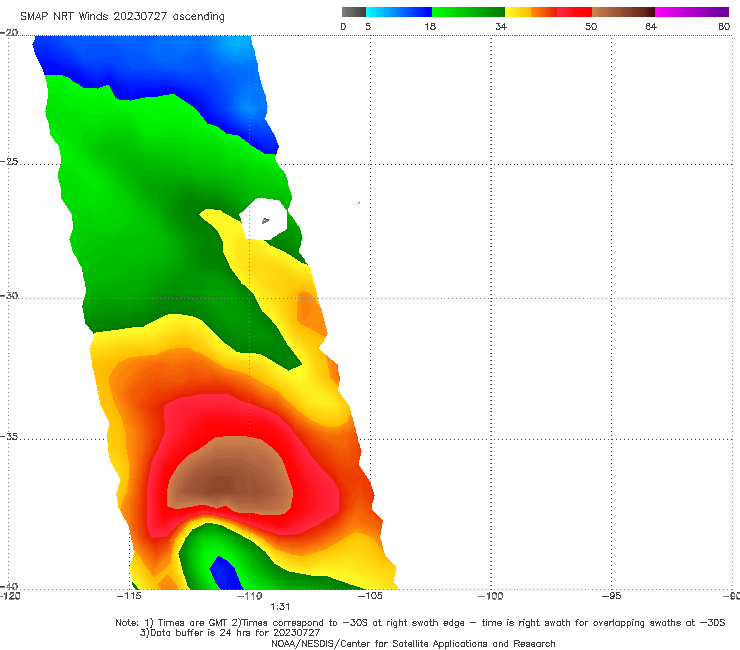Click the brown 50-64 colorbar segment
Viewport: 740px width, 650px height.
623,12
